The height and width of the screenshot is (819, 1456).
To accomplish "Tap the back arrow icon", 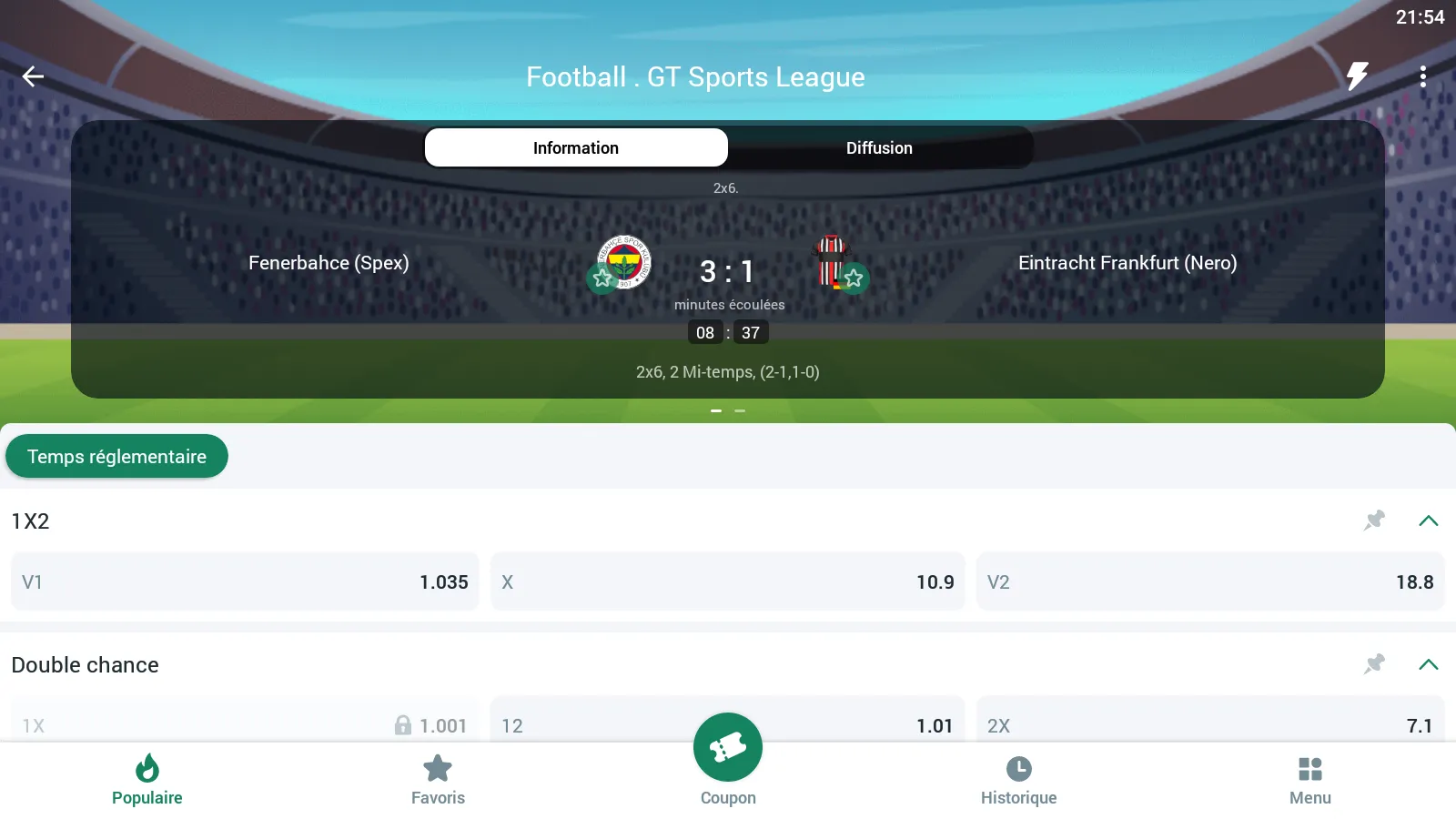I will pyautogui.click(x=34, y=76).
